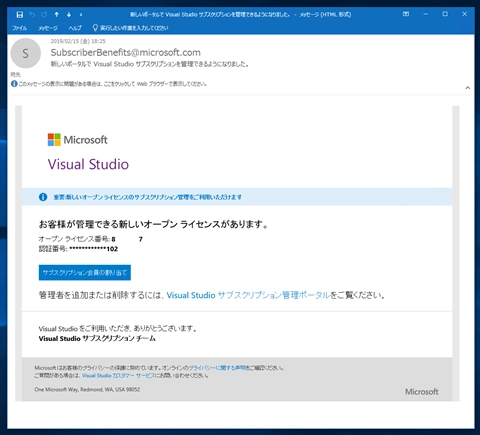Click the Microsoft logo in email body
This screenshot has height=435, width=480.
point(77,140)
